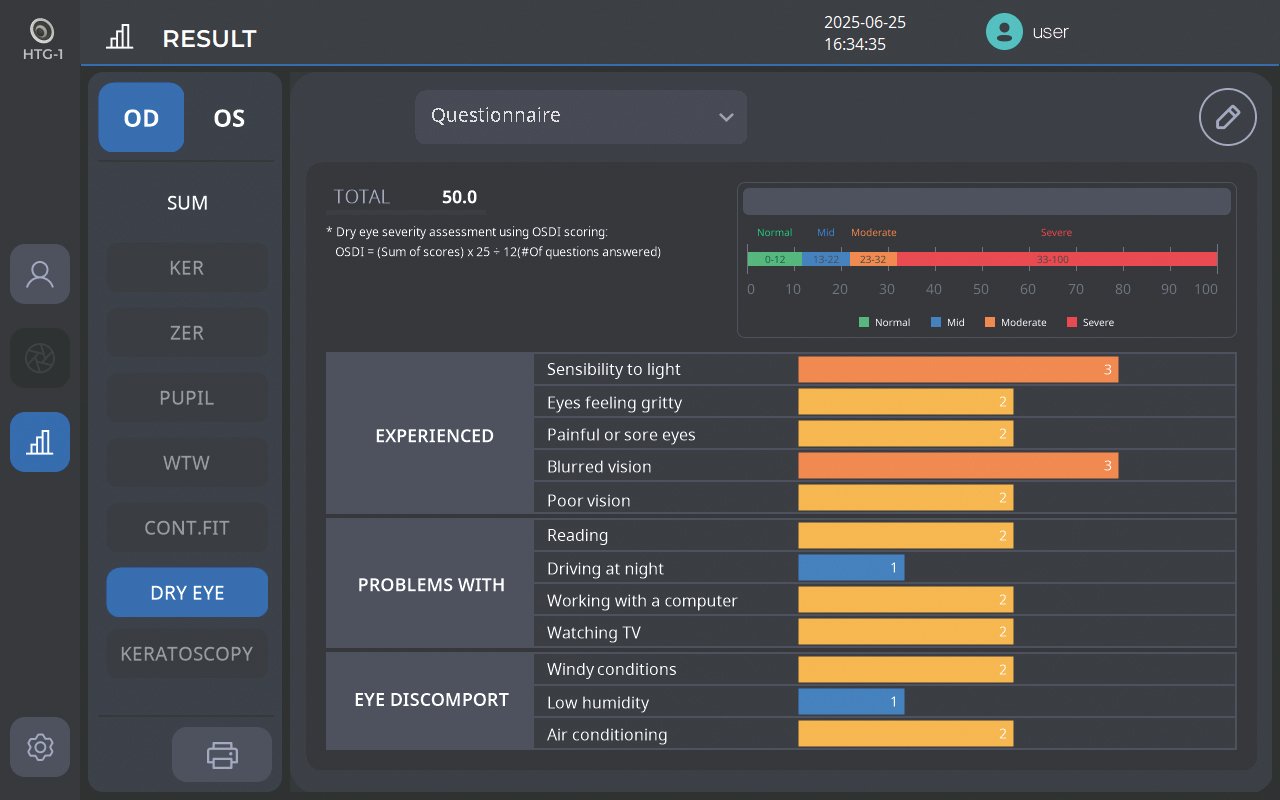Open the CONT.FIT section
Image resolution: width=1280 pixels, height=800 pixels.
coord(187,528)
